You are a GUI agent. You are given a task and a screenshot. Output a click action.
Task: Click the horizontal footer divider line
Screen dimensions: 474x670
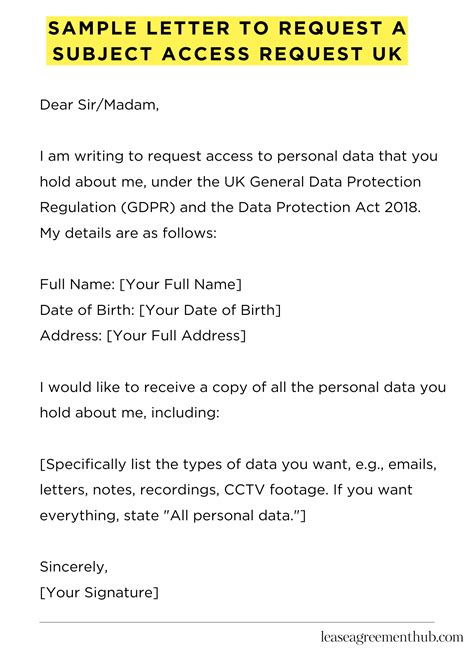tap(237, 622)
